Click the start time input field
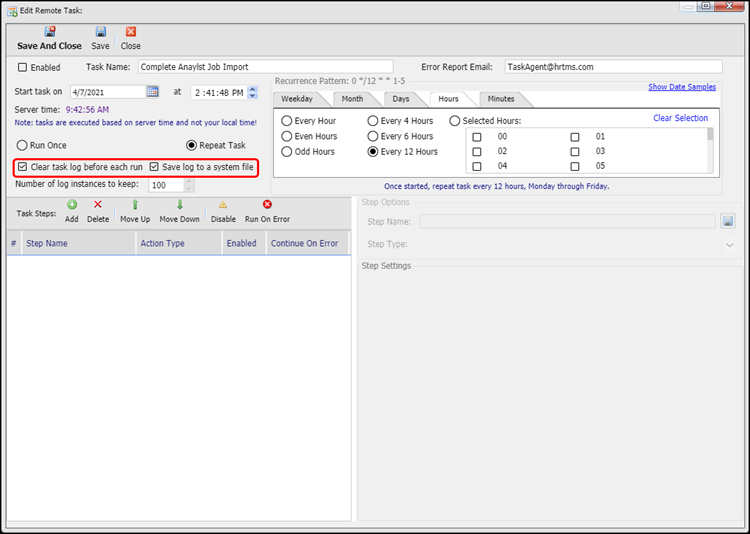This screenshot has height=534, width=750. coord(220,92)
